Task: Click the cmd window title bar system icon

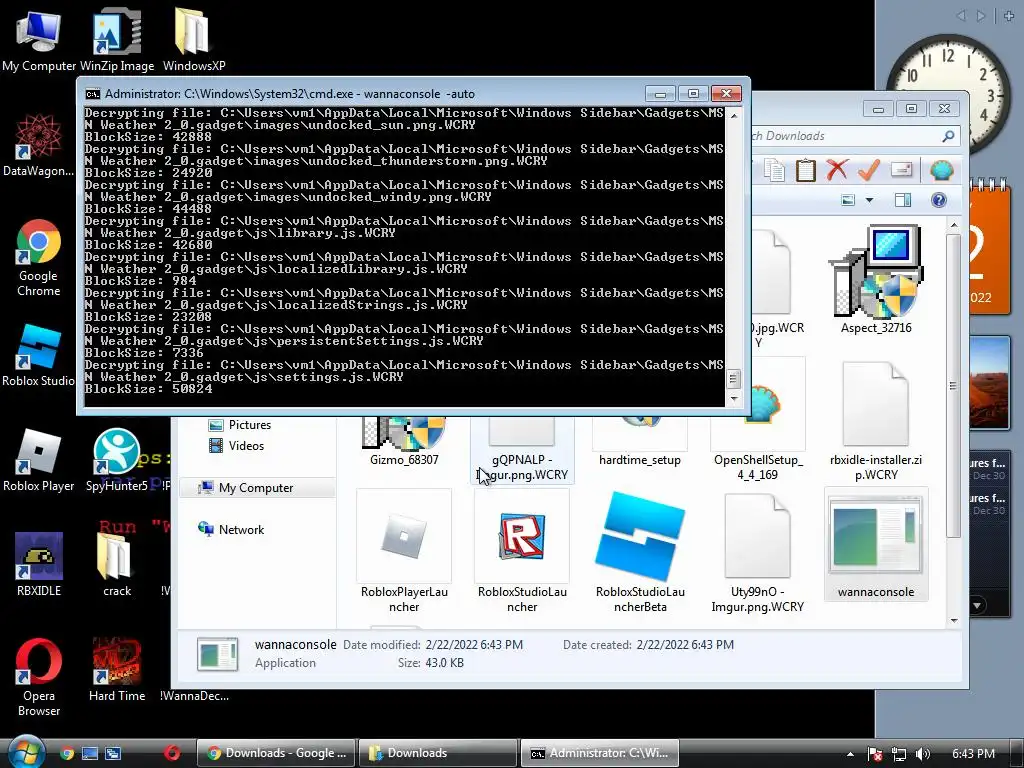Action: (93, 94)
